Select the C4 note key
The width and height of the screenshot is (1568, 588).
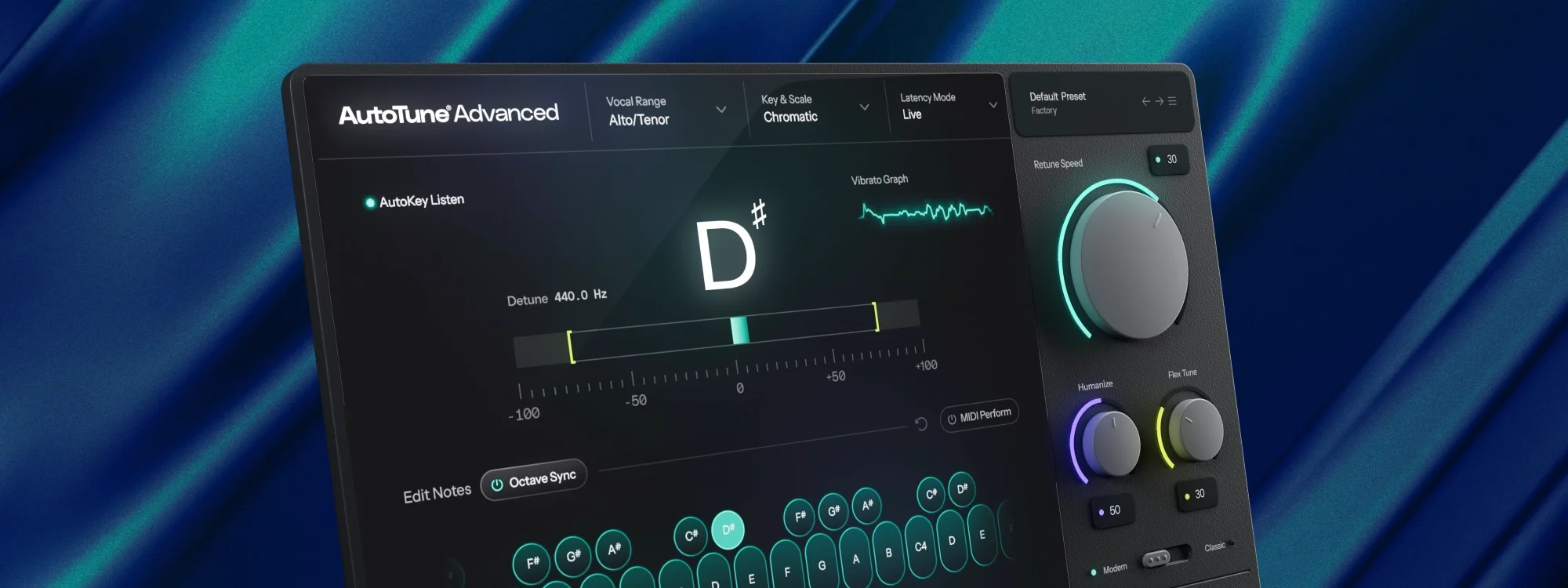click(x=920, y=546)
